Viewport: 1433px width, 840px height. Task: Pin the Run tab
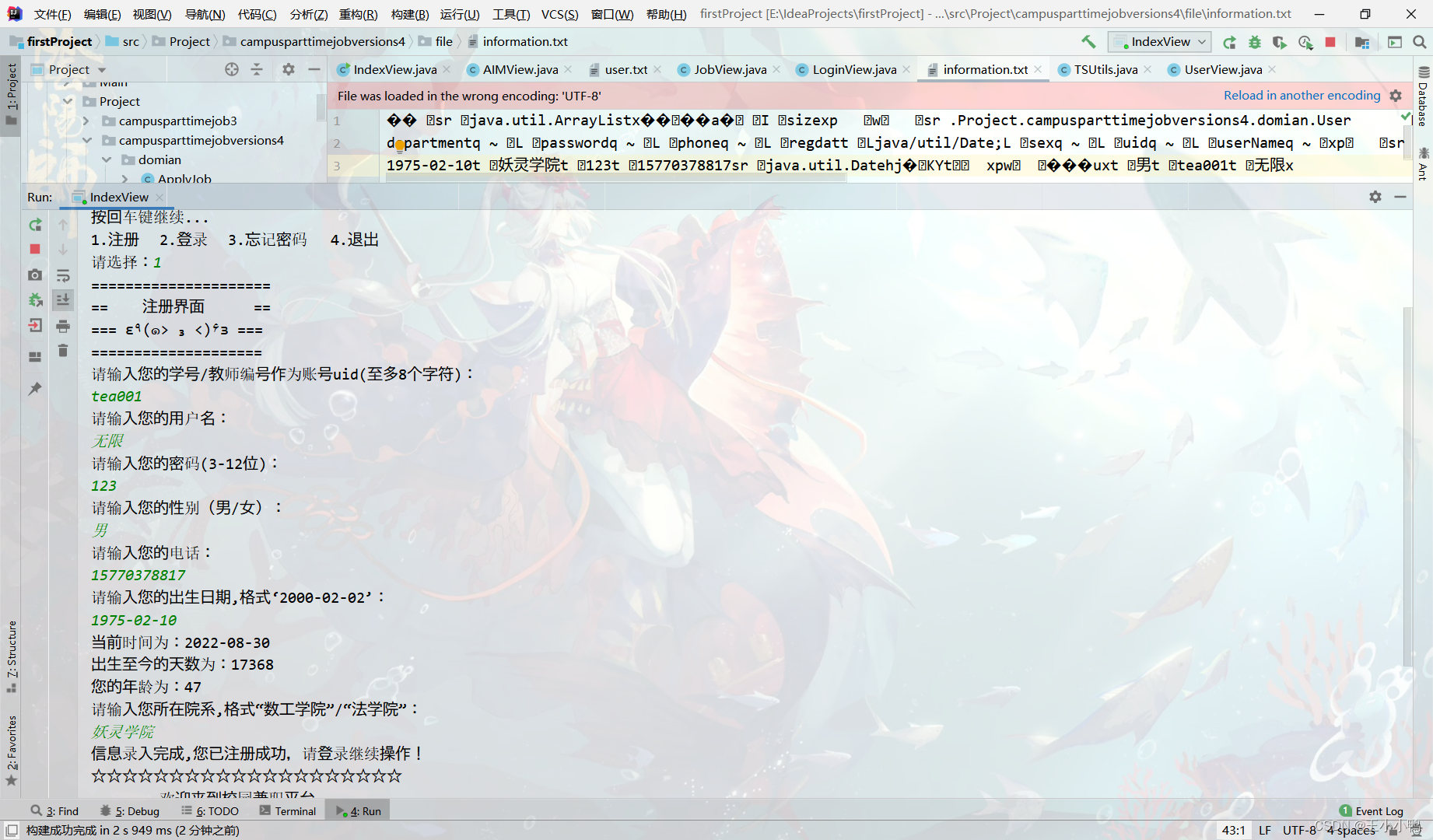[x=35, y=388]
